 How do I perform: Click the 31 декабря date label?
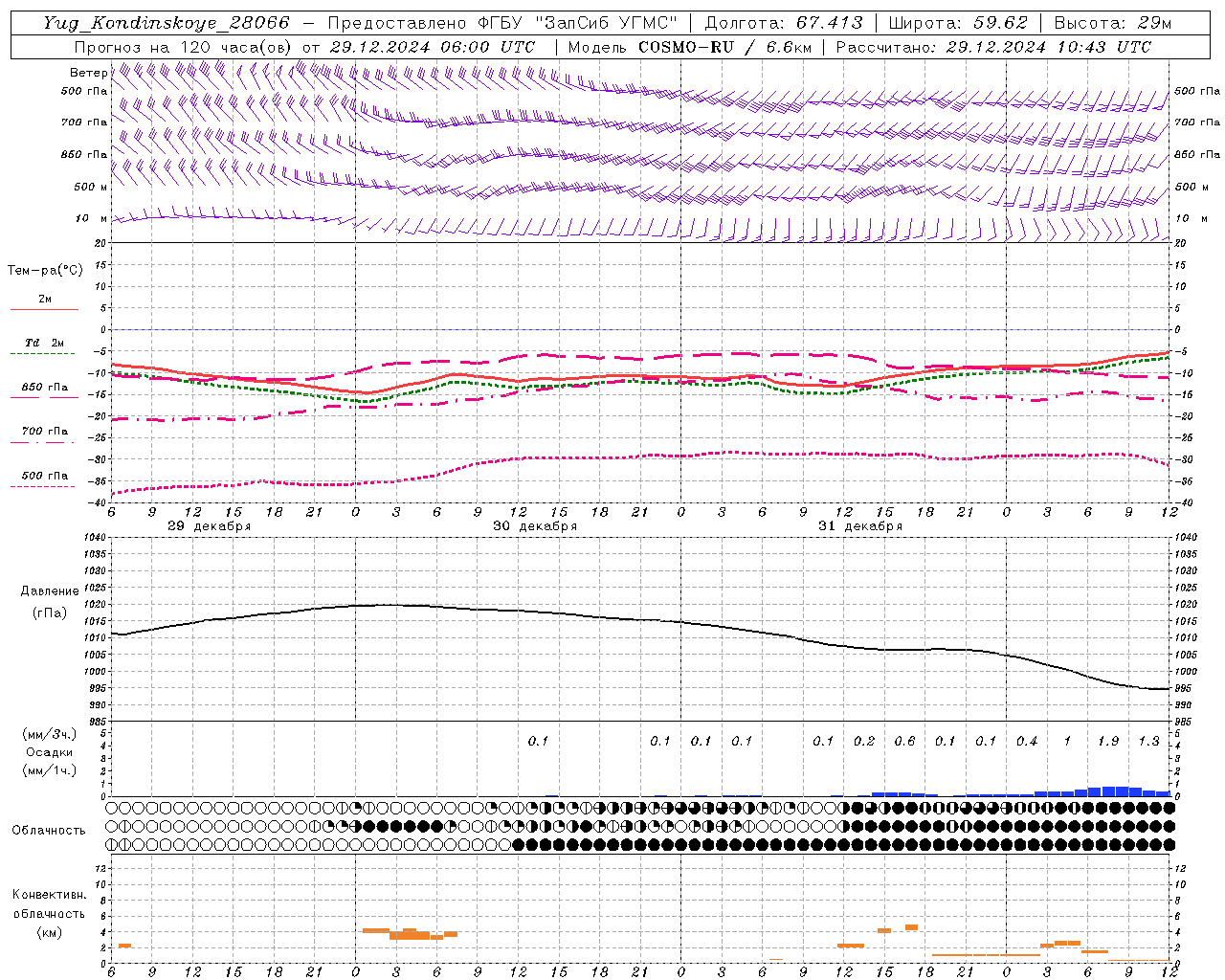click(x=860, y=526)
